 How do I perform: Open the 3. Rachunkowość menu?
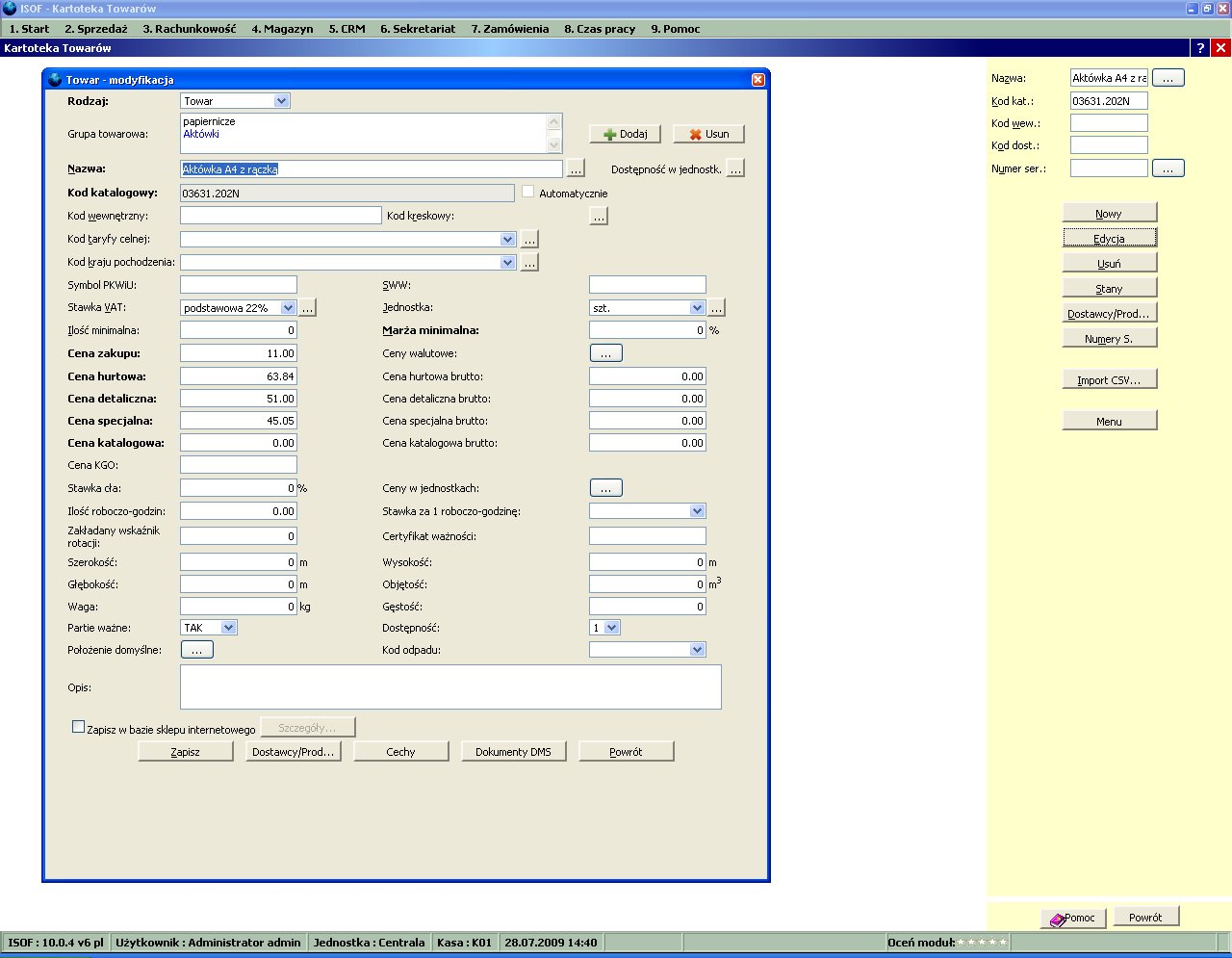click(x=189, y=29)
